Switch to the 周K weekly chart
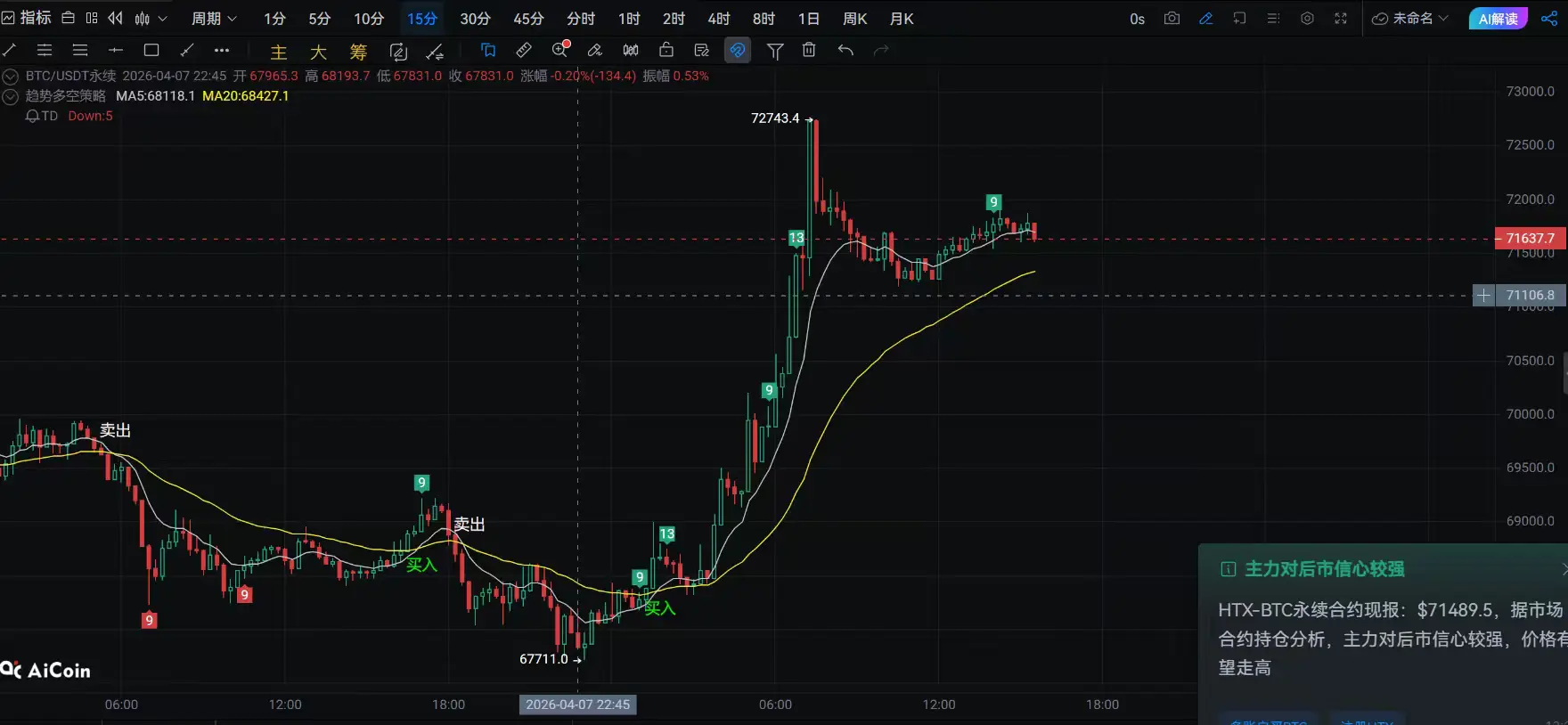Image resolution: width=1568 pixels, height=725 pixels. [x=855, y=19]
